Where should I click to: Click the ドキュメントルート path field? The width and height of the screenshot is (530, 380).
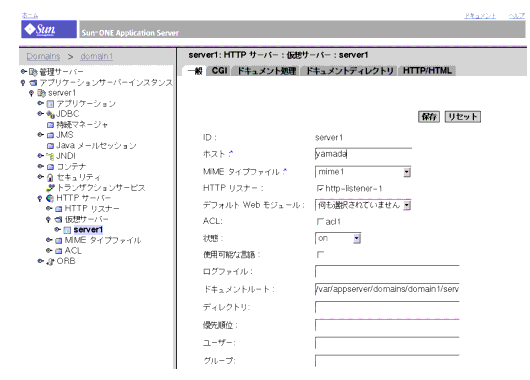387,289
